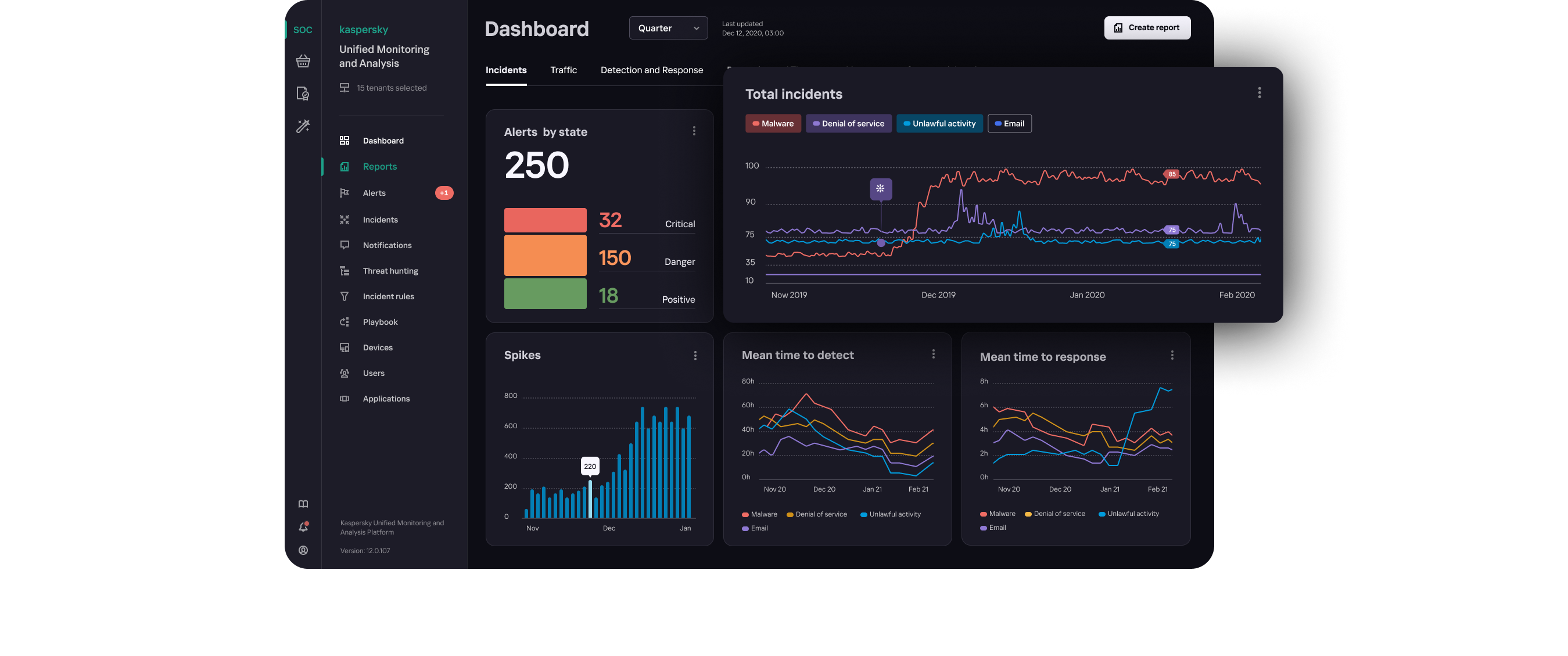The height and width of the screenshot is (656, 1568).
Task: Open the Total incidents three-dot menu
Action: point(1259,92)
